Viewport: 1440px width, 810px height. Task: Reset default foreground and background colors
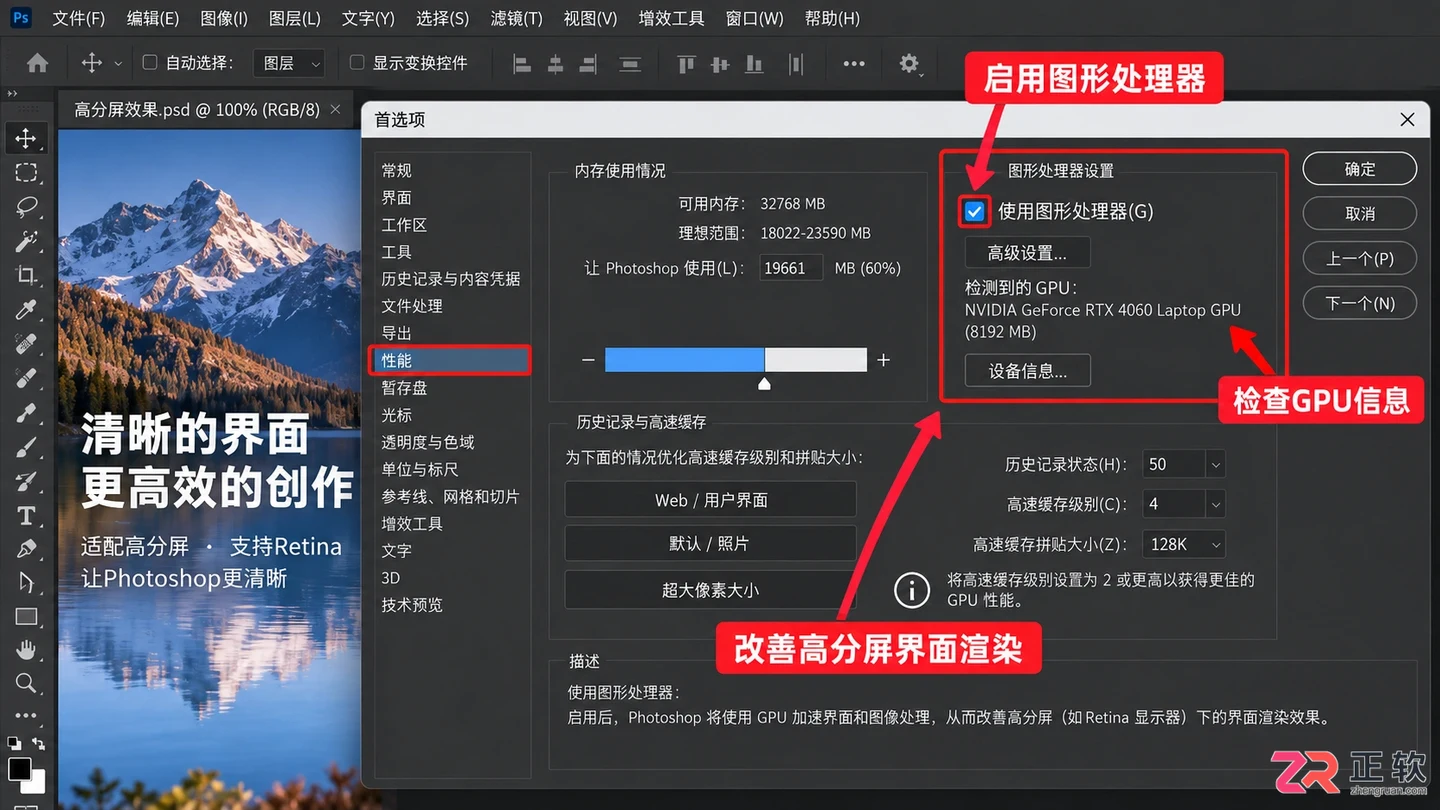click(14, 744)
